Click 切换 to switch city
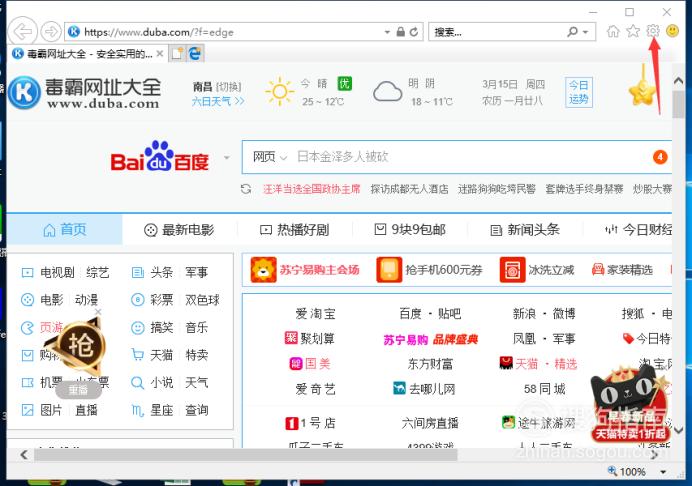Image resolution: width=692 pixels, height=486 pixels. point(229,87)
